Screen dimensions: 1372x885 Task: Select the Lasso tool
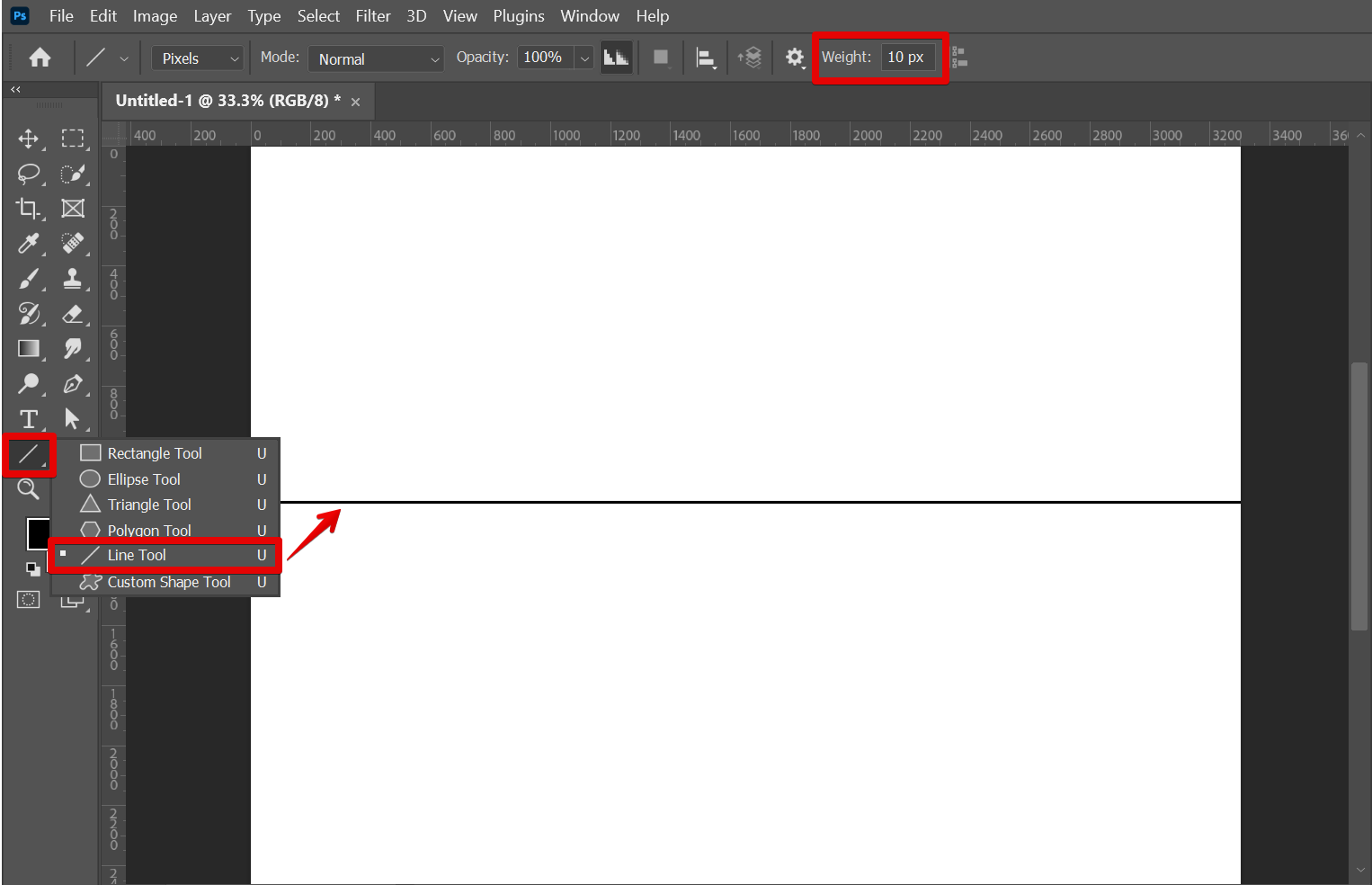pos(28,174)
